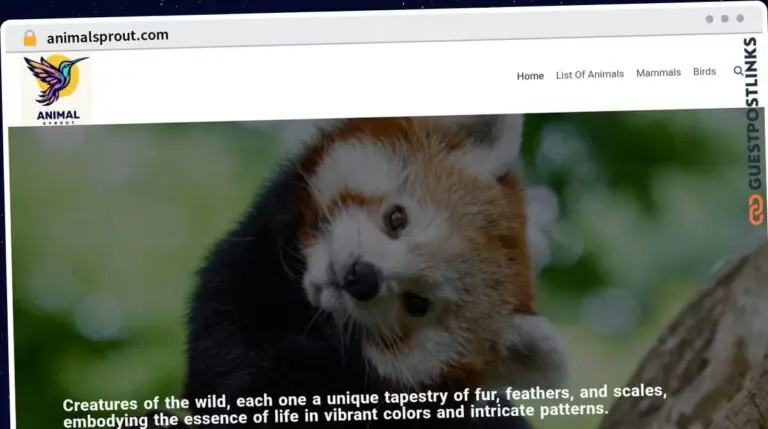The width and height of the screenshot is (768, 429).
Task: Click the hero tagline about creatures of the wild
Action: point(365,403)
